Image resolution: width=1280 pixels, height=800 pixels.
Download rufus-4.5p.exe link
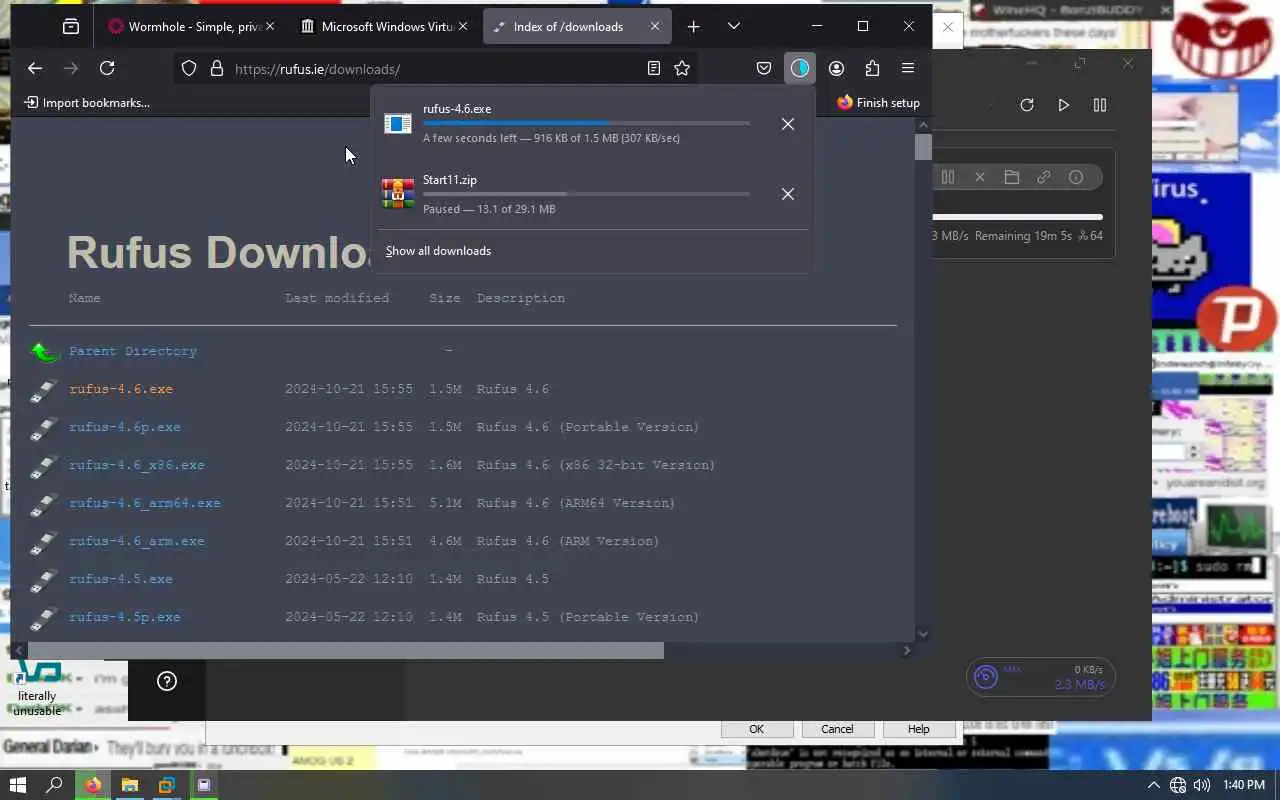[125, 617]
